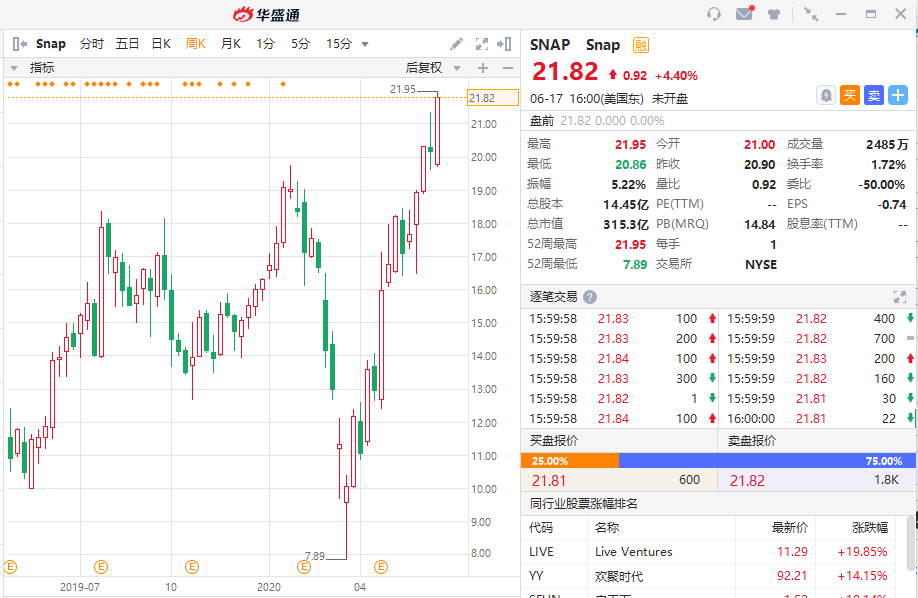
Task: Collapse the right quote panel icon
Action: tap(504, 44)
